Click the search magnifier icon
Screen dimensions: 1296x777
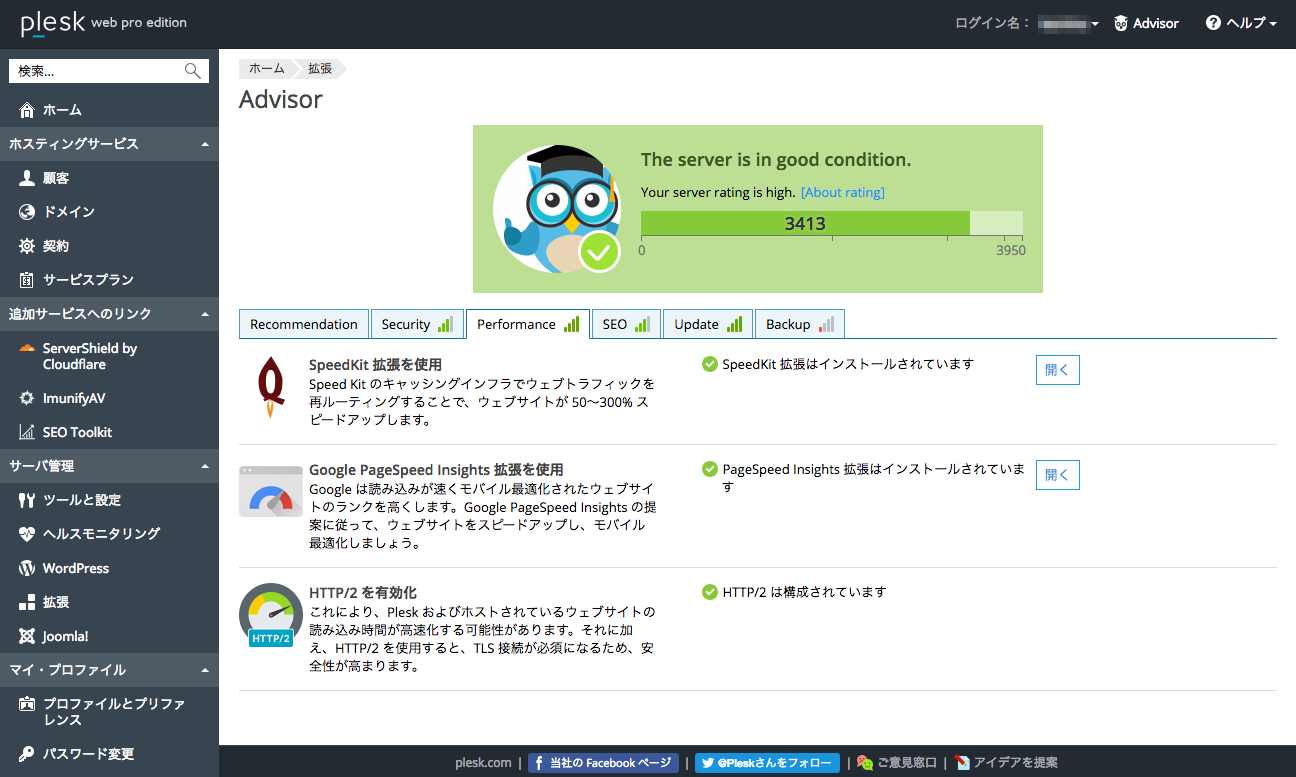click(x=193, y=71)
